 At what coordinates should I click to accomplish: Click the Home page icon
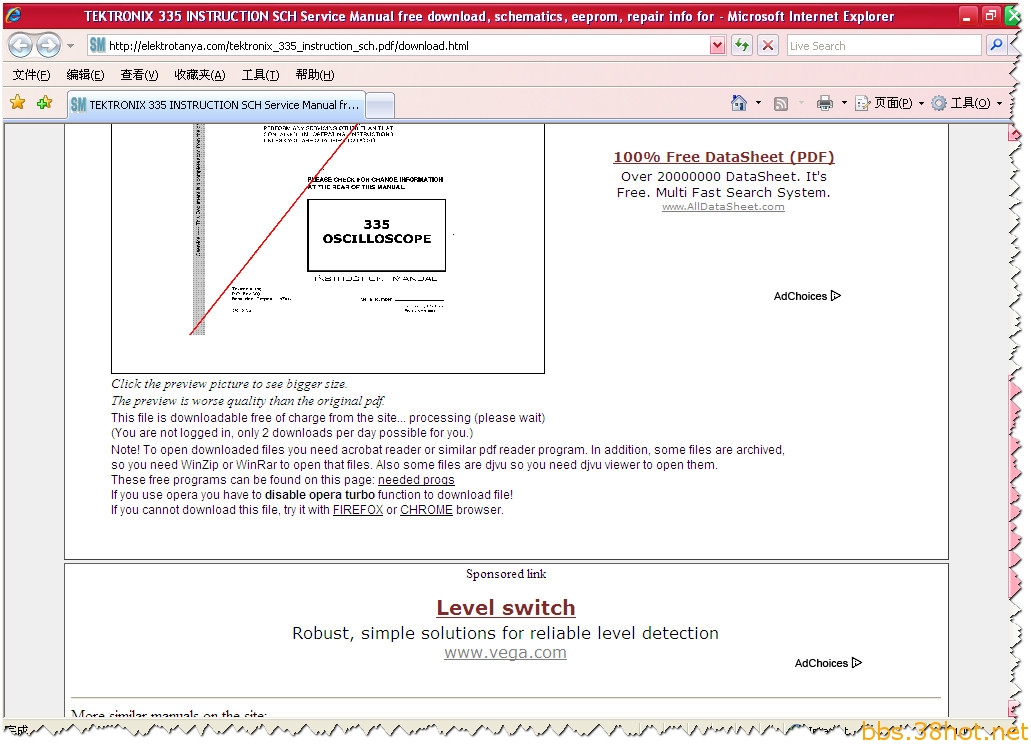738,103
